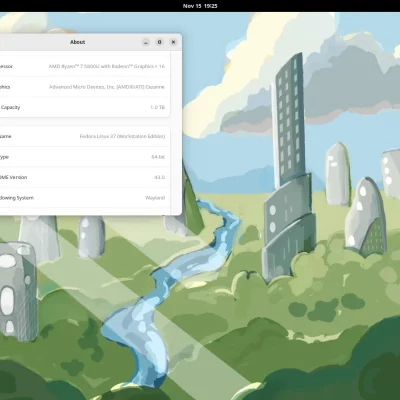Close the About window
Screen dimensions: 400x400
tap(173, 42)
